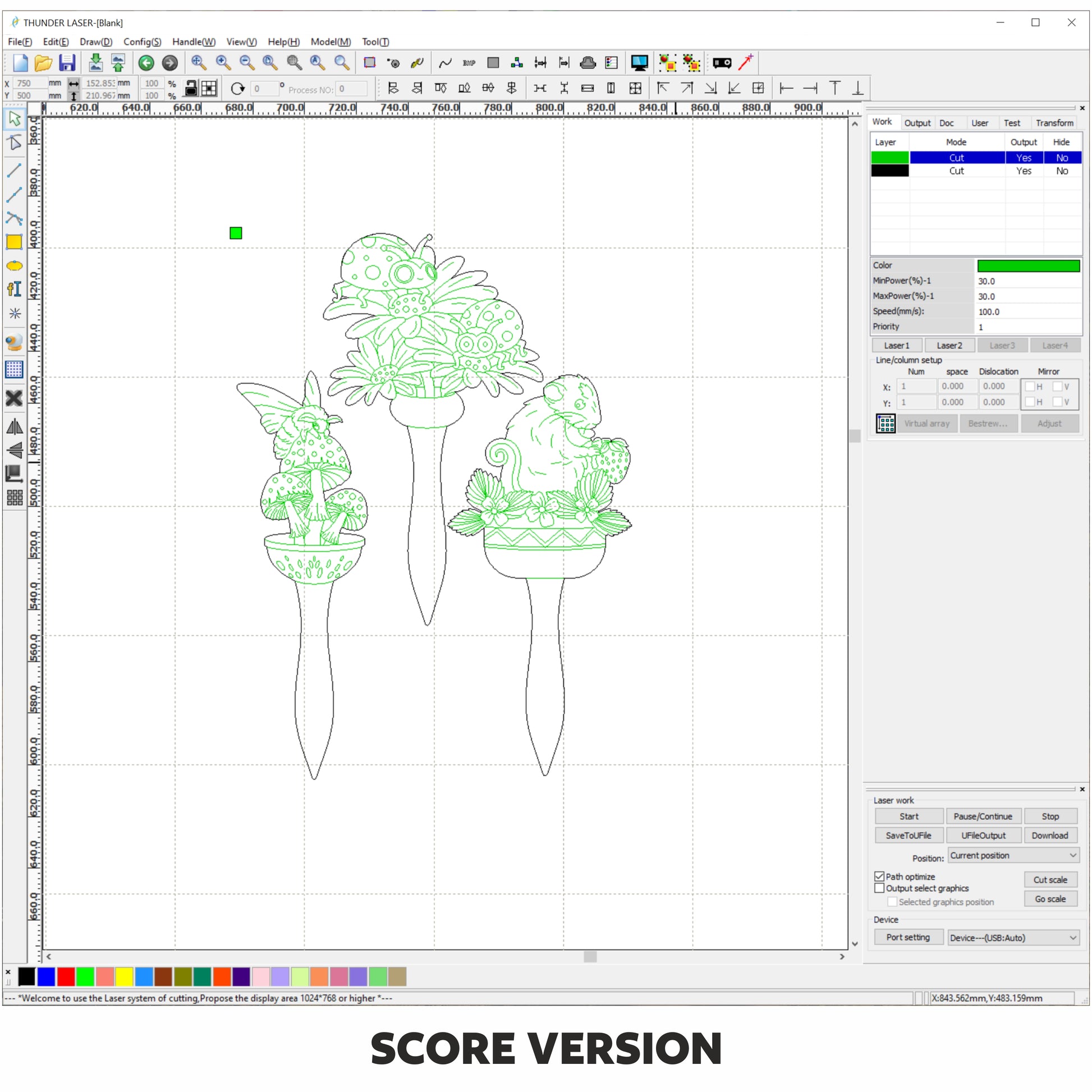The width and height of the screenshot is (1092, 1092).
Task: Select the ellipse draw tool
Action: pos(14,265)
